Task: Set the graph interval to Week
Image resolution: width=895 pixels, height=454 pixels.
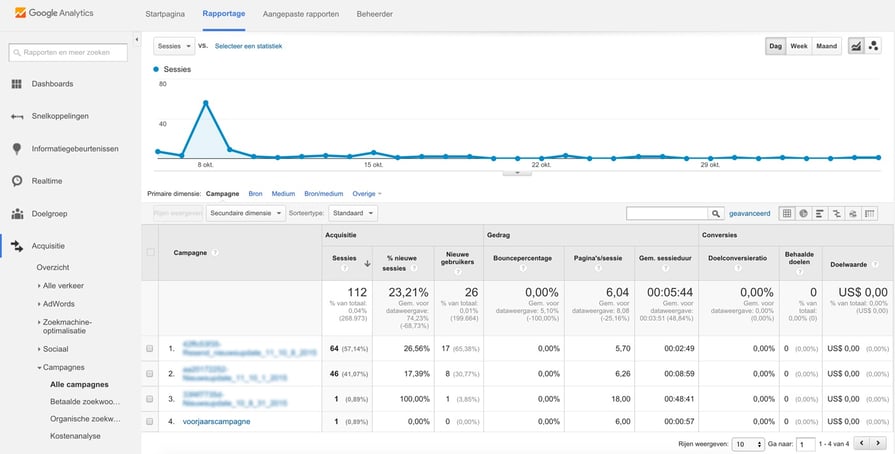Action: click(799, 46)
